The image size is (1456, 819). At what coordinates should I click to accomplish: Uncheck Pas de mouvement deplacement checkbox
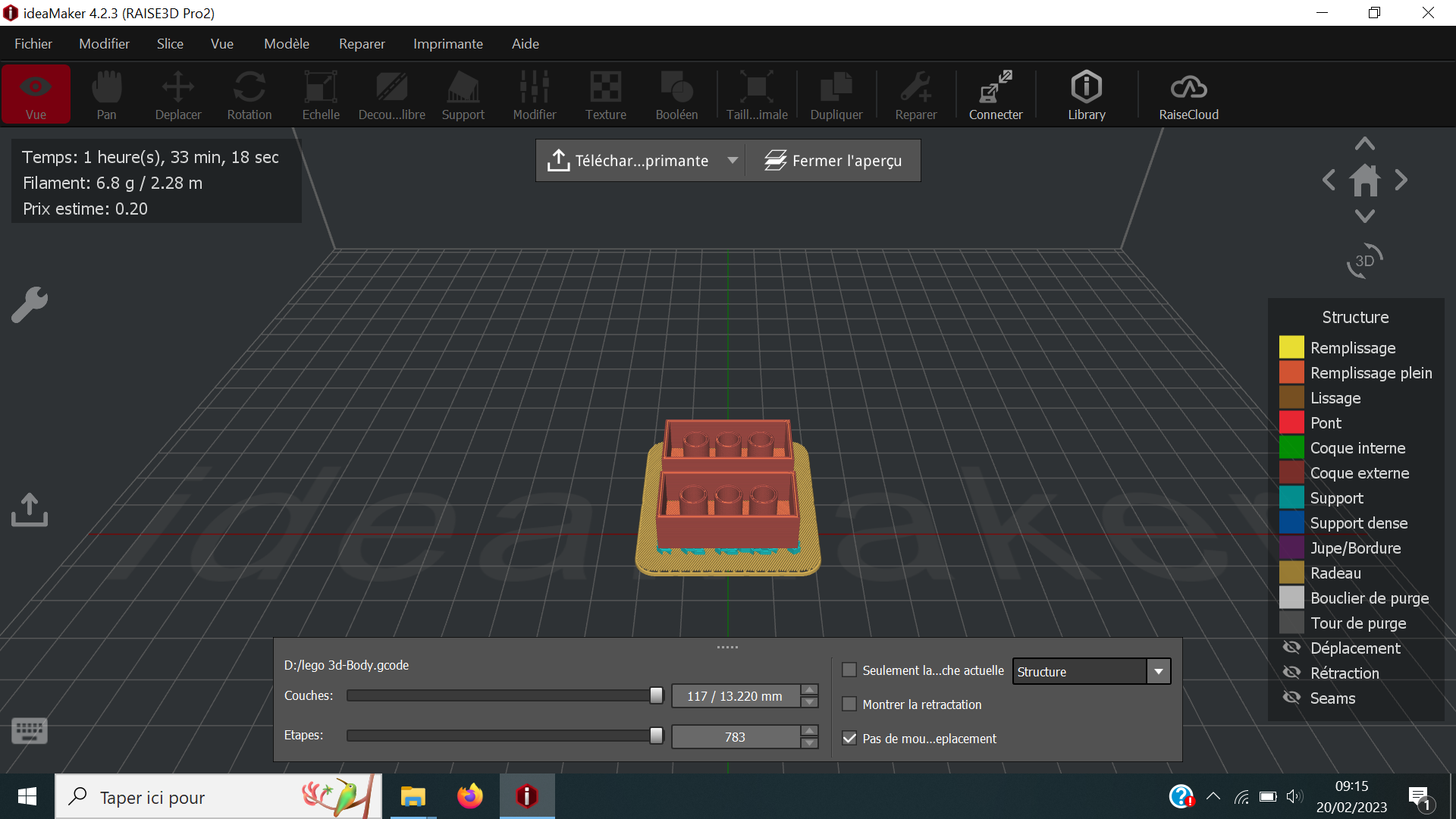(849, 739)
